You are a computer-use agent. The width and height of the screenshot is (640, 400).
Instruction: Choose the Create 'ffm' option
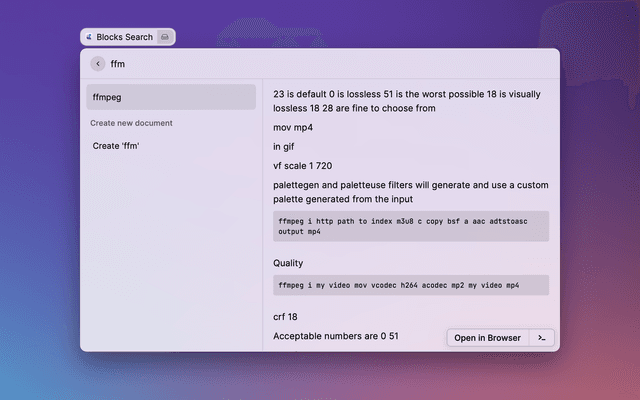(116, 146)
